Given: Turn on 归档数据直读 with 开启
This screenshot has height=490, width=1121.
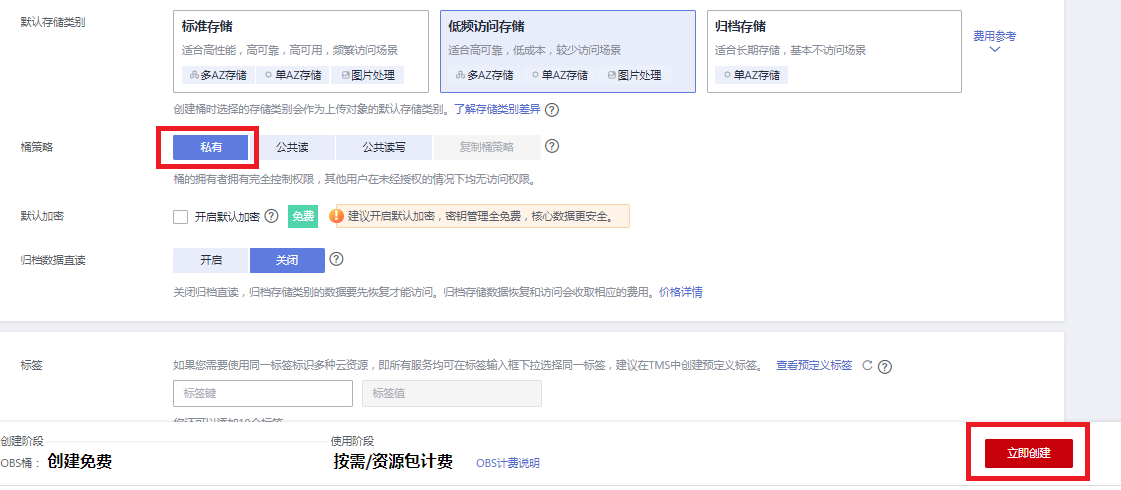Looking at the screenshot, I should (x=211, y=260).
